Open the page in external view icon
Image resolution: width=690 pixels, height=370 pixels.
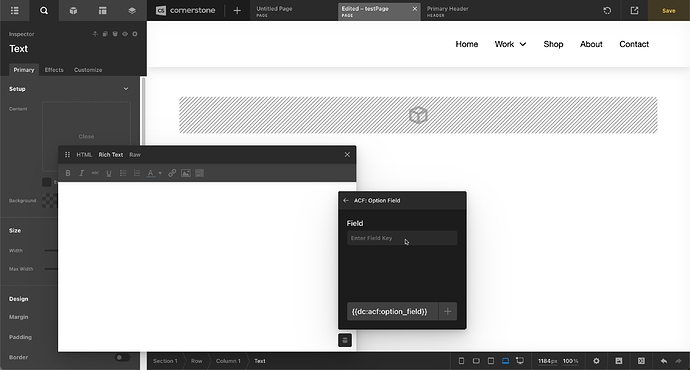click(x=634, y=11)
